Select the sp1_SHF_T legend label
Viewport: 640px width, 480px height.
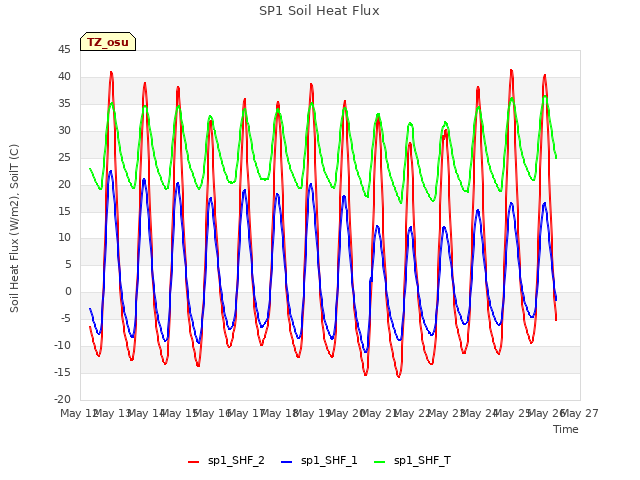[x=422, y=461]
